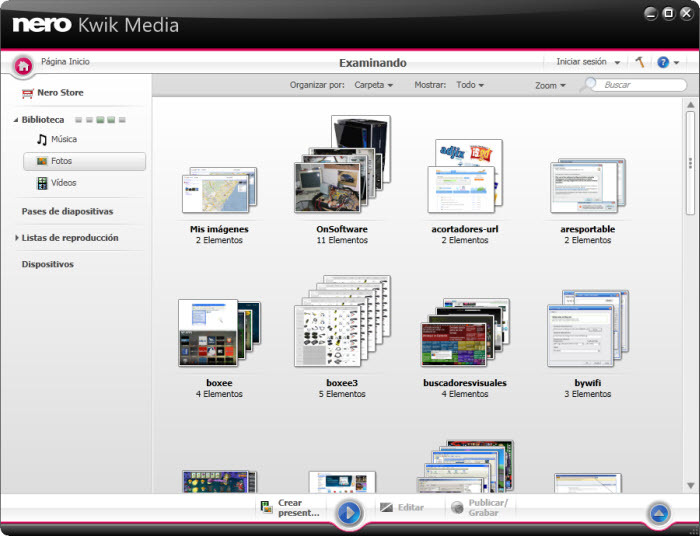Image resolution: width=700 pixels, height=536 pixels.
Task: Select the Música note icon
Action: pyautogui.click(x=42, y=140)
